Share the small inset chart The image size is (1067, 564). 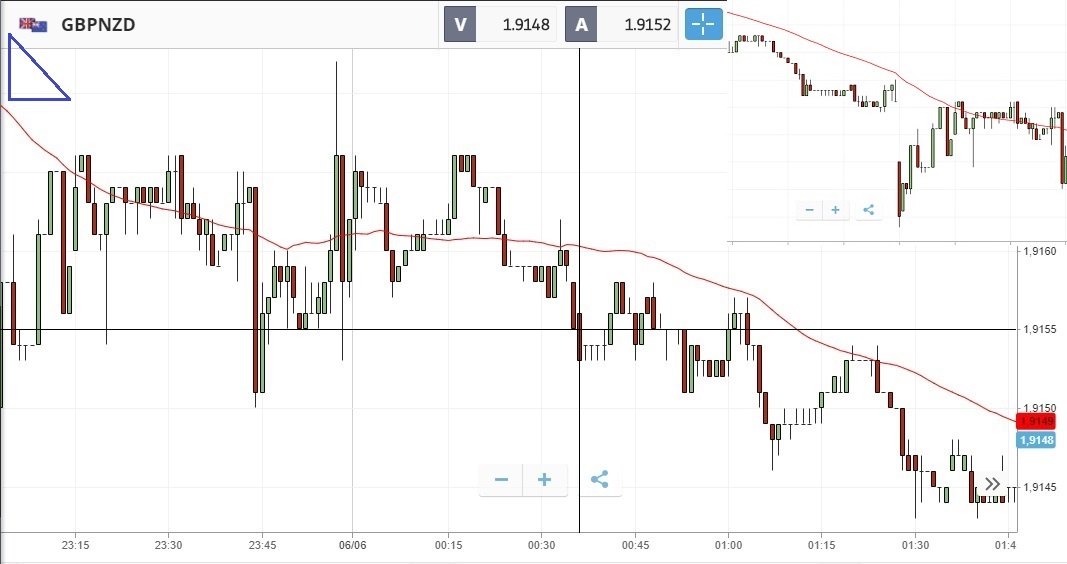click(868, 210)
